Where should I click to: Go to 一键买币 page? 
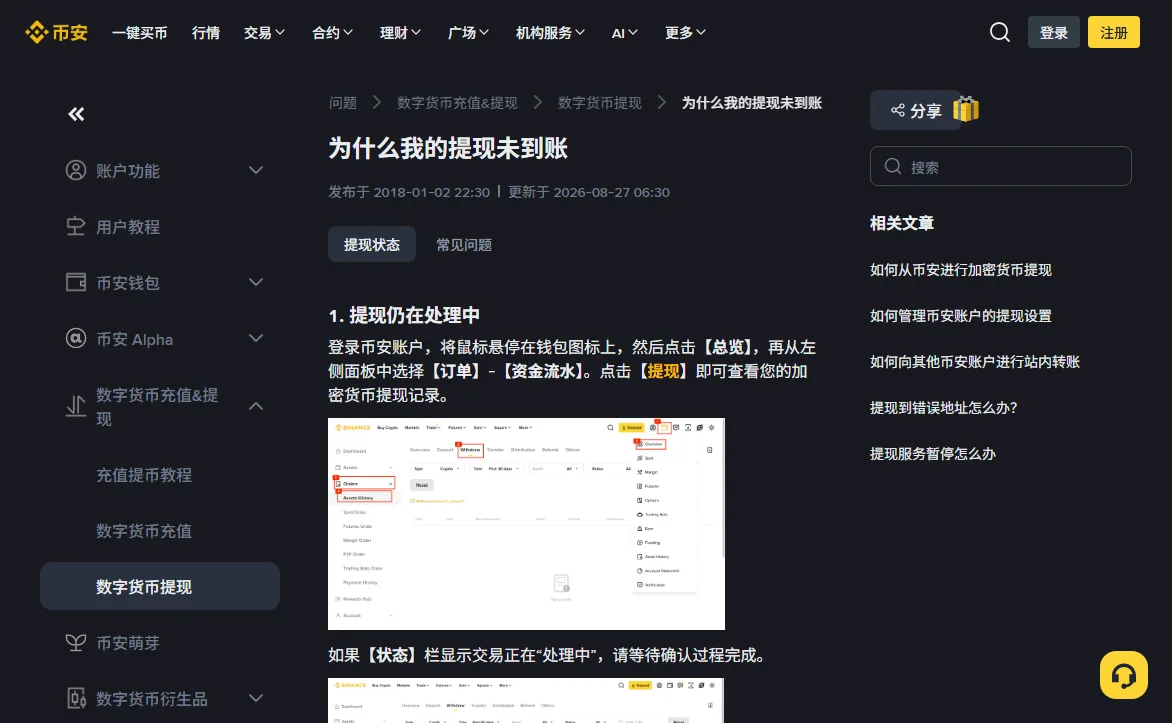tap(140, 33)
